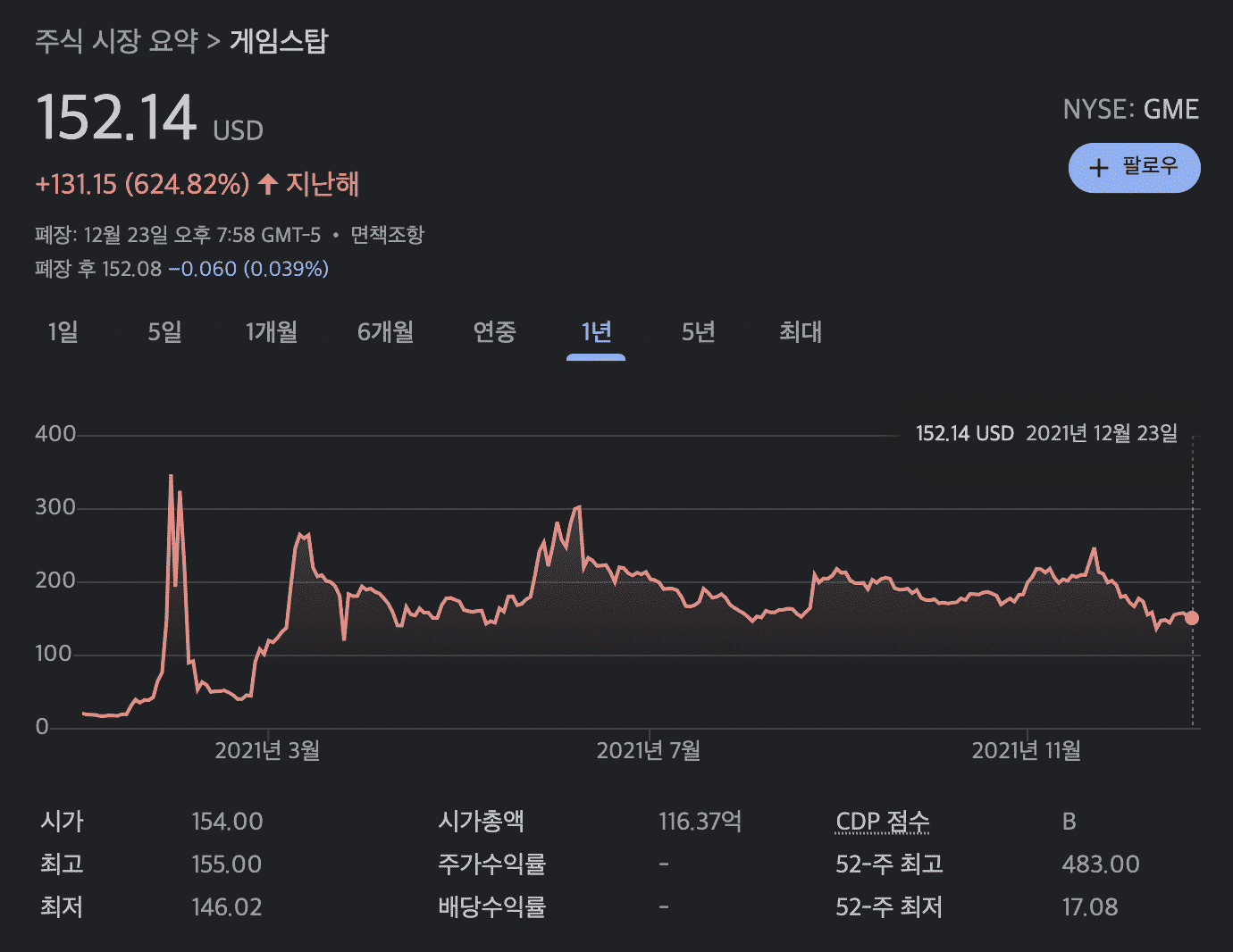Switch to the 6개월 chart tab
Screen dimensions: 1233x952
pos(386,332)
